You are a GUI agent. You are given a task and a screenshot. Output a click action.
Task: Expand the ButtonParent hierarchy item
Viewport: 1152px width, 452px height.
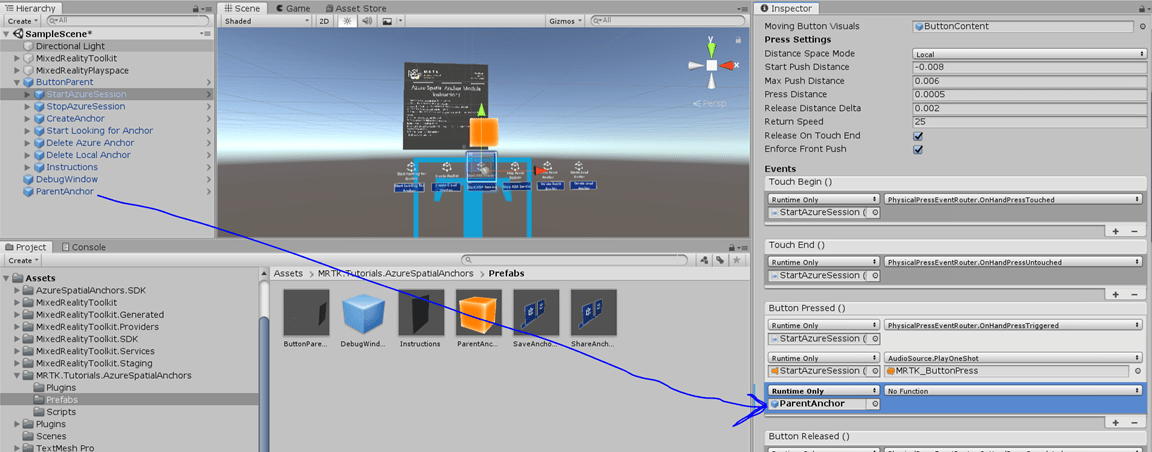(x=17, y=82)
